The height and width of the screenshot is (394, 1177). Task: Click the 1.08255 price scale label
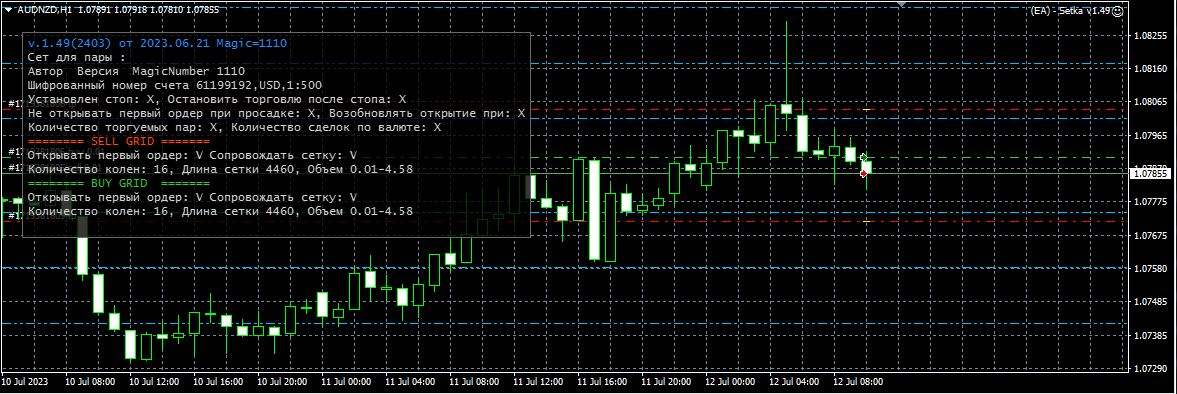coord(1151,36)
